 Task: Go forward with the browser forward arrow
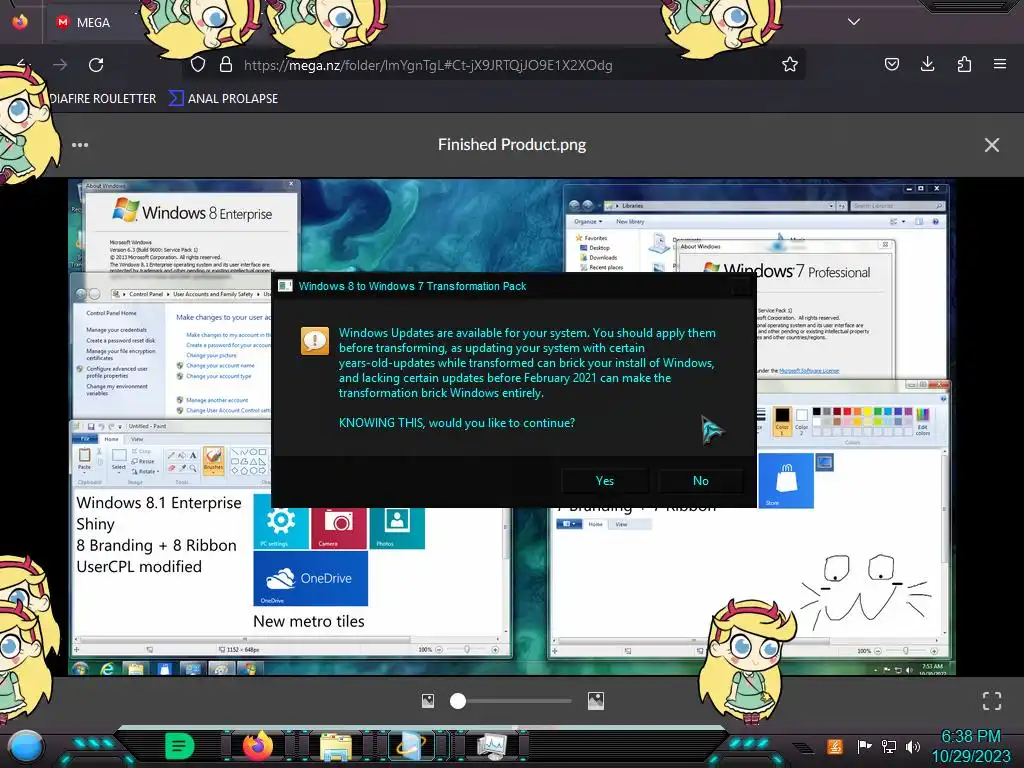60,65
